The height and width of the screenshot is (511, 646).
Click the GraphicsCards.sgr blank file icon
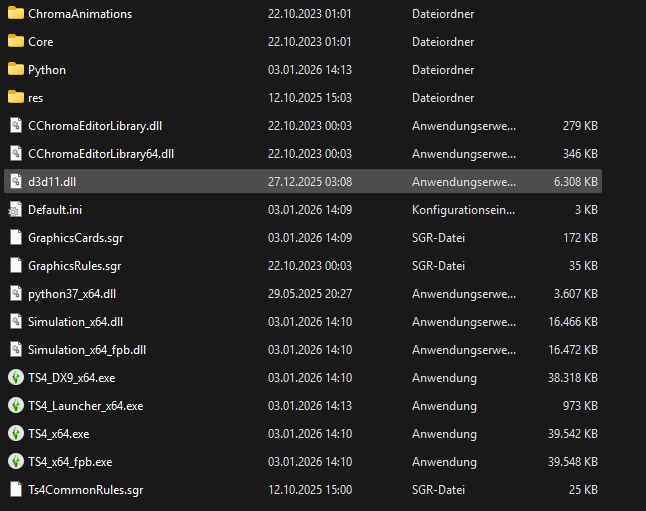tap(16, 237)
